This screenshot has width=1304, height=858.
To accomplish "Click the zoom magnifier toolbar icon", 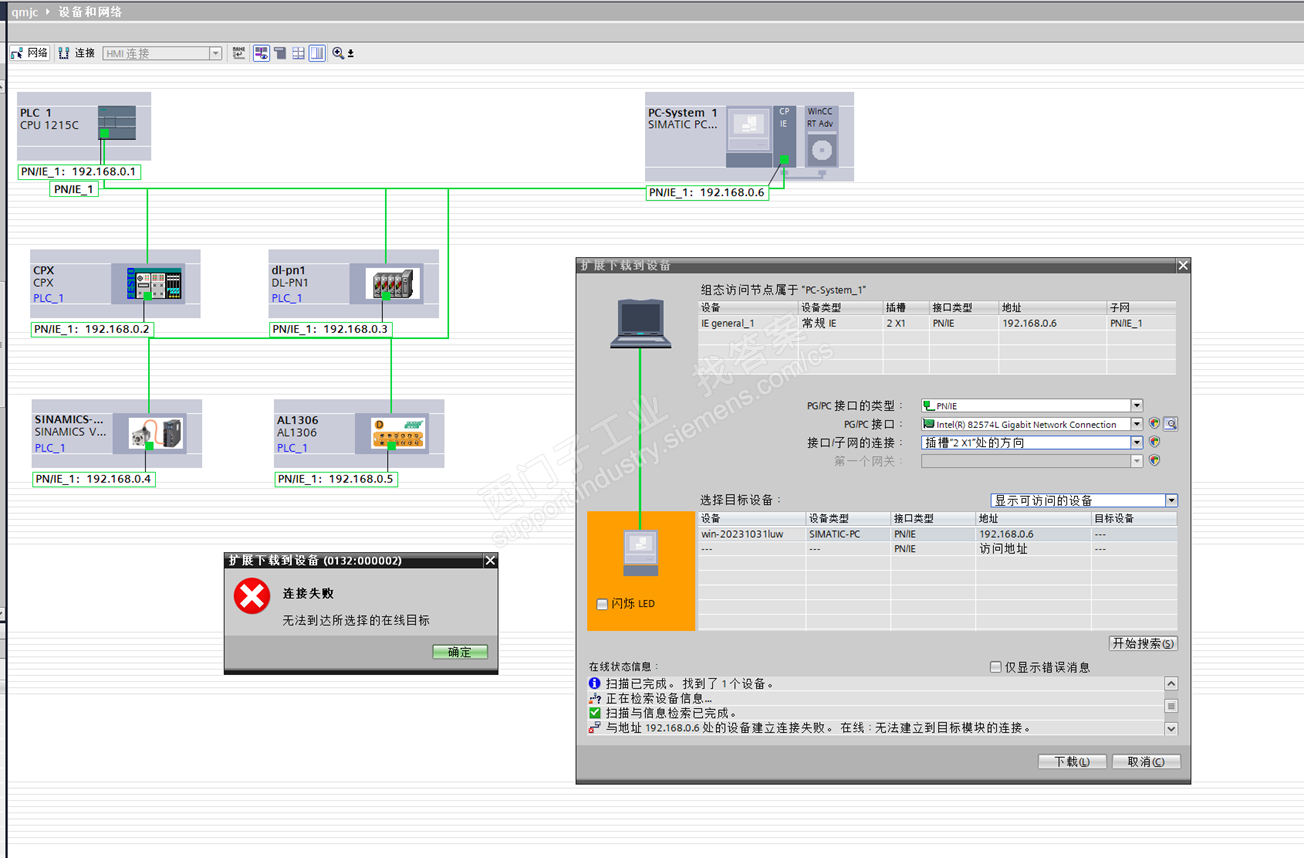I will pyautogui.click(x=338, y=53).
